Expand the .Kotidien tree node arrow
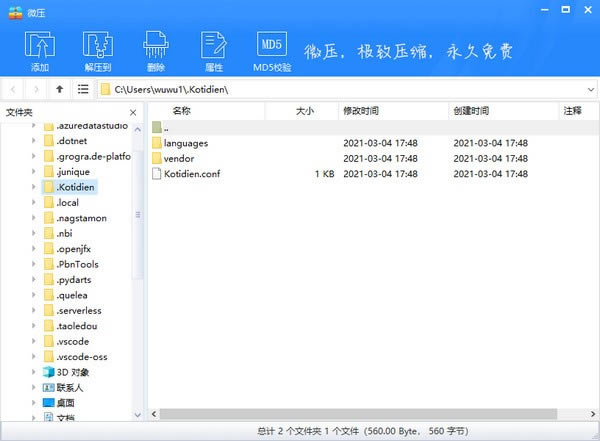 coord(35,187)
